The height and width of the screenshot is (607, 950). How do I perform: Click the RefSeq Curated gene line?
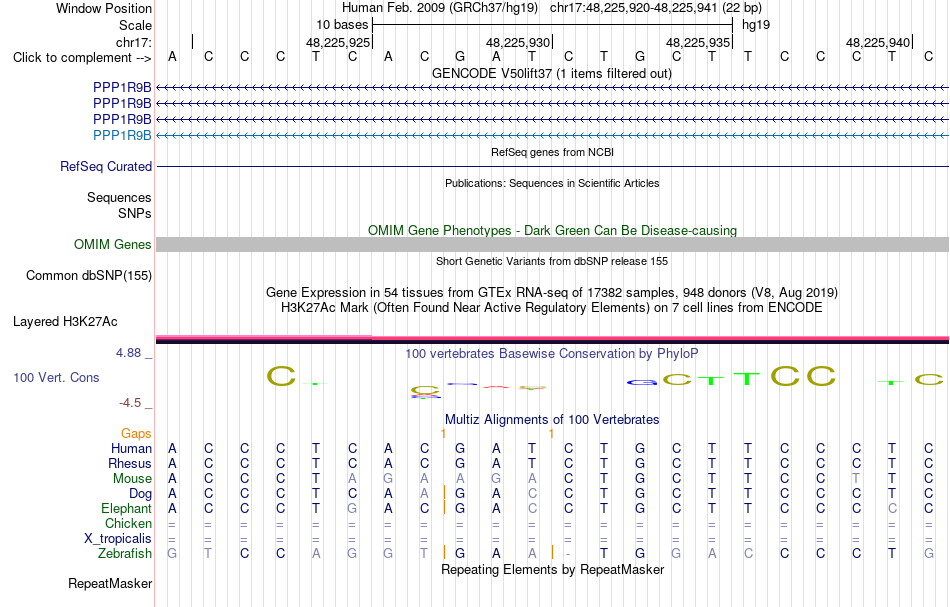pos(552,166)
